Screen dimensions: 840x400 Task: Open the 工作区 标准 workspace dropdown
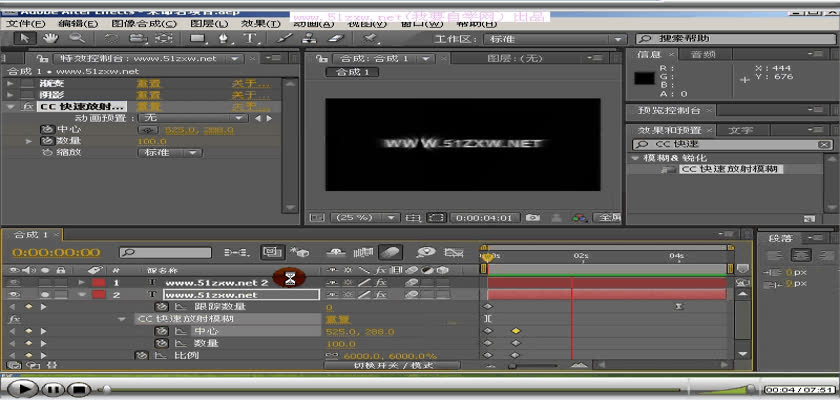point(554,39)
